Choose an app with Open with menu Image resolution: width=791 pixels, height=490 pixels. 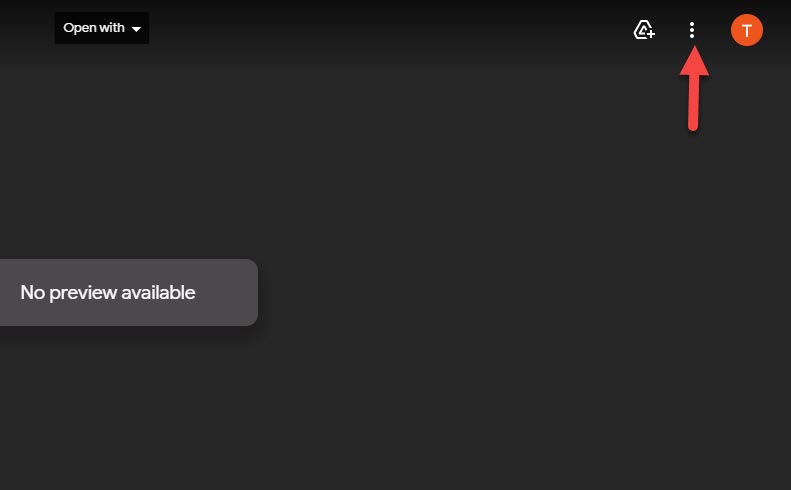pos(101,28)
